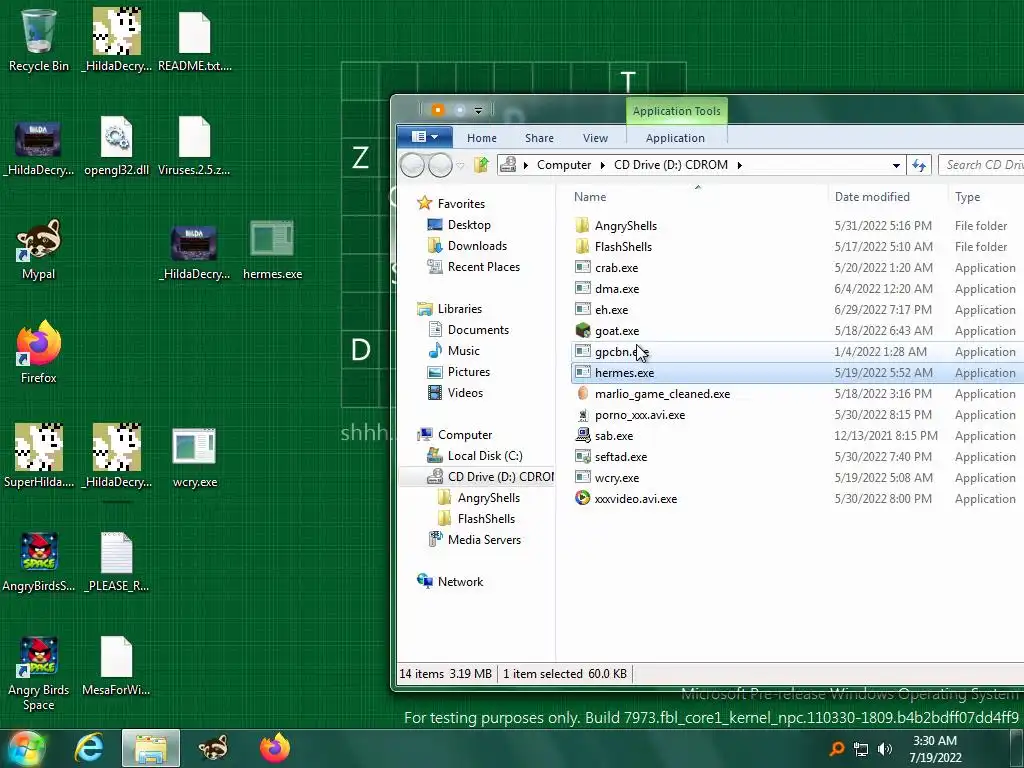Select the Angry Birds Space shortcut
This screenshot has width=1024, height=768.
39,673
